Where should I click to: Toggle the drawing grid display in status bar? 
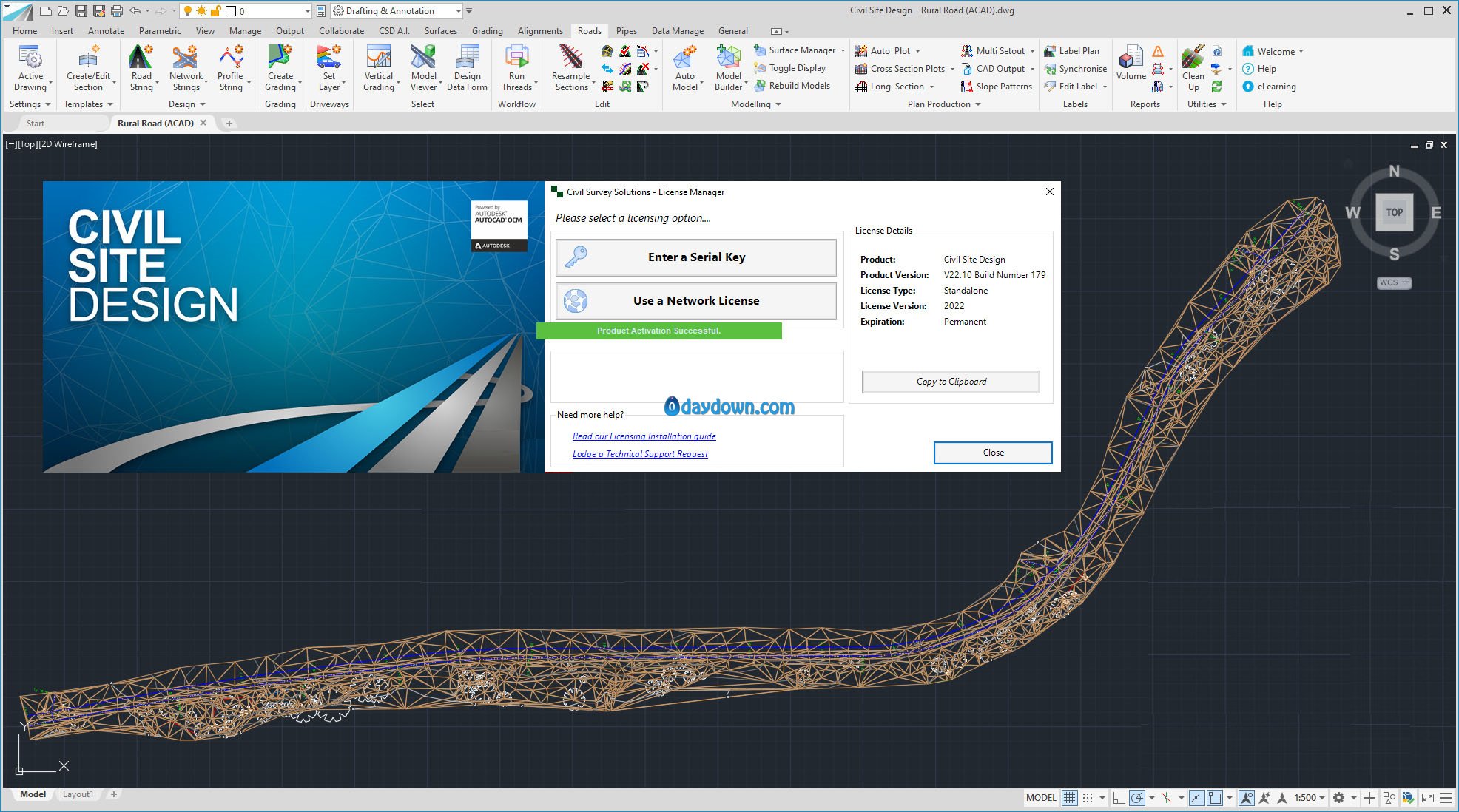pyautogui.click(x=1069, y=798)
